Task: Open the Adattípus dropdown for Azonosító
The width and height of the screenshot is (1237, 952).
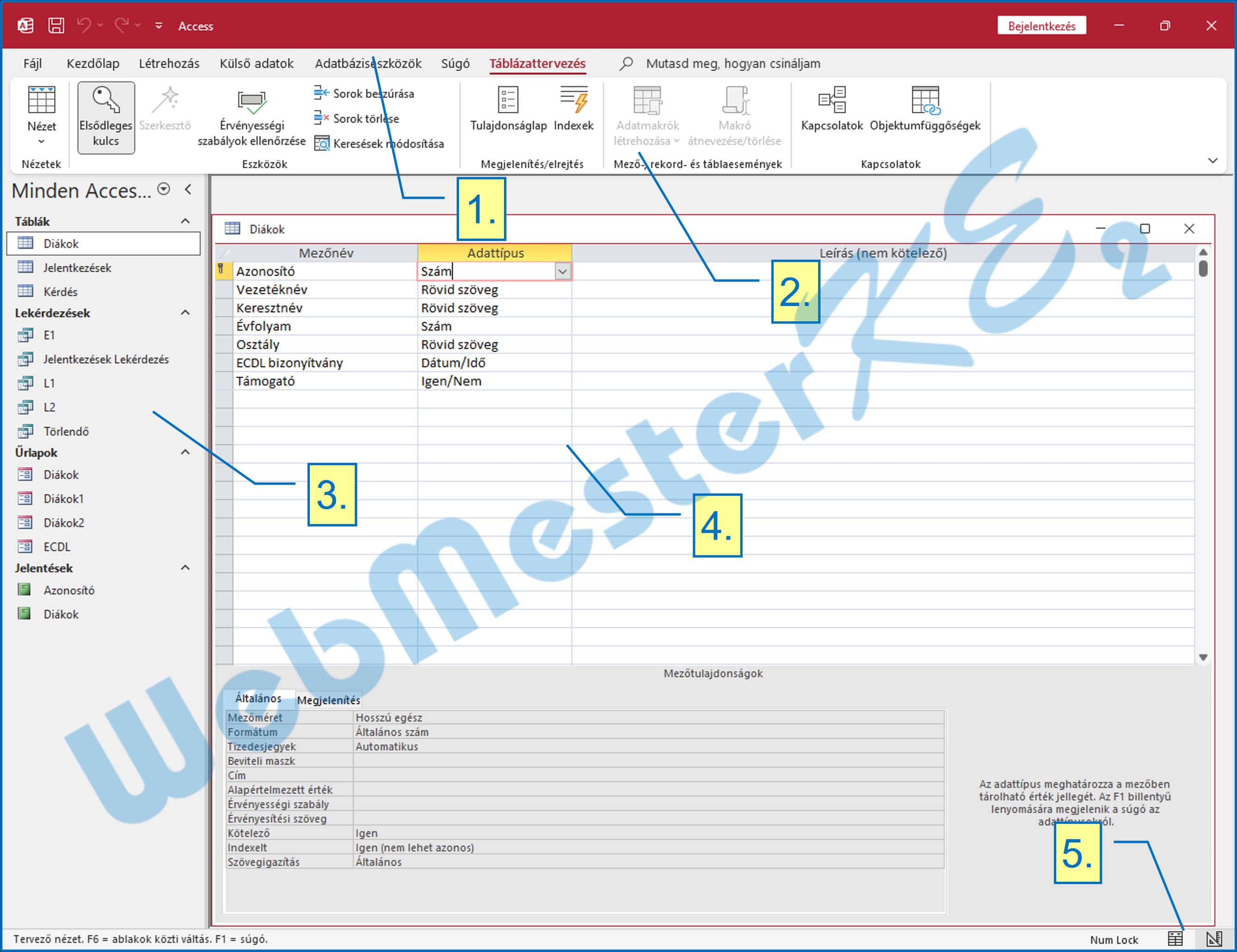Action: point(562,271)
